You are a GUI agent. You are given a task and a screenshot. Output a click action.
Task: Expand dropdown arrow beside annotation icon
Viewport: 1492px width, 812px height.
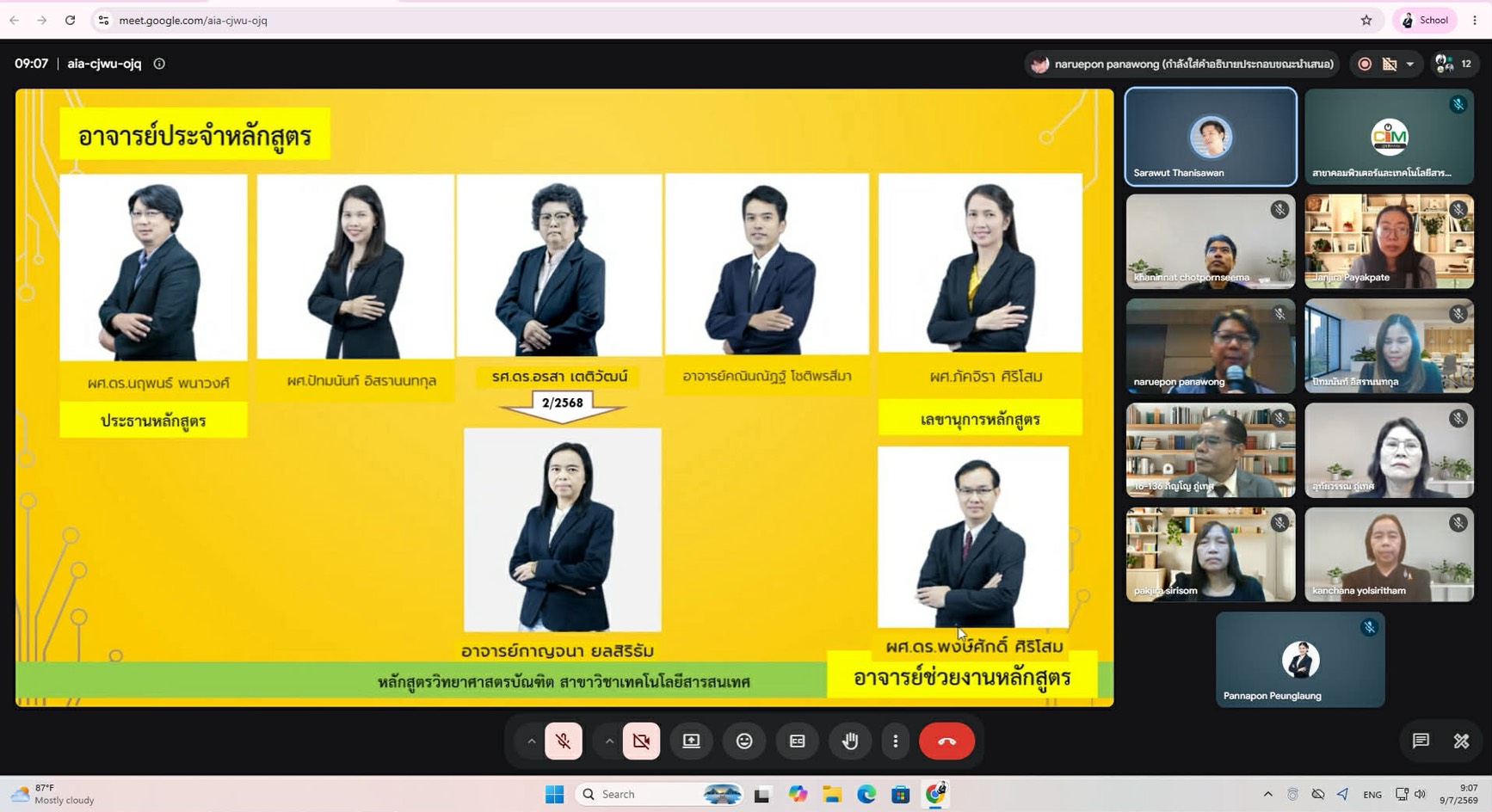1409,64
